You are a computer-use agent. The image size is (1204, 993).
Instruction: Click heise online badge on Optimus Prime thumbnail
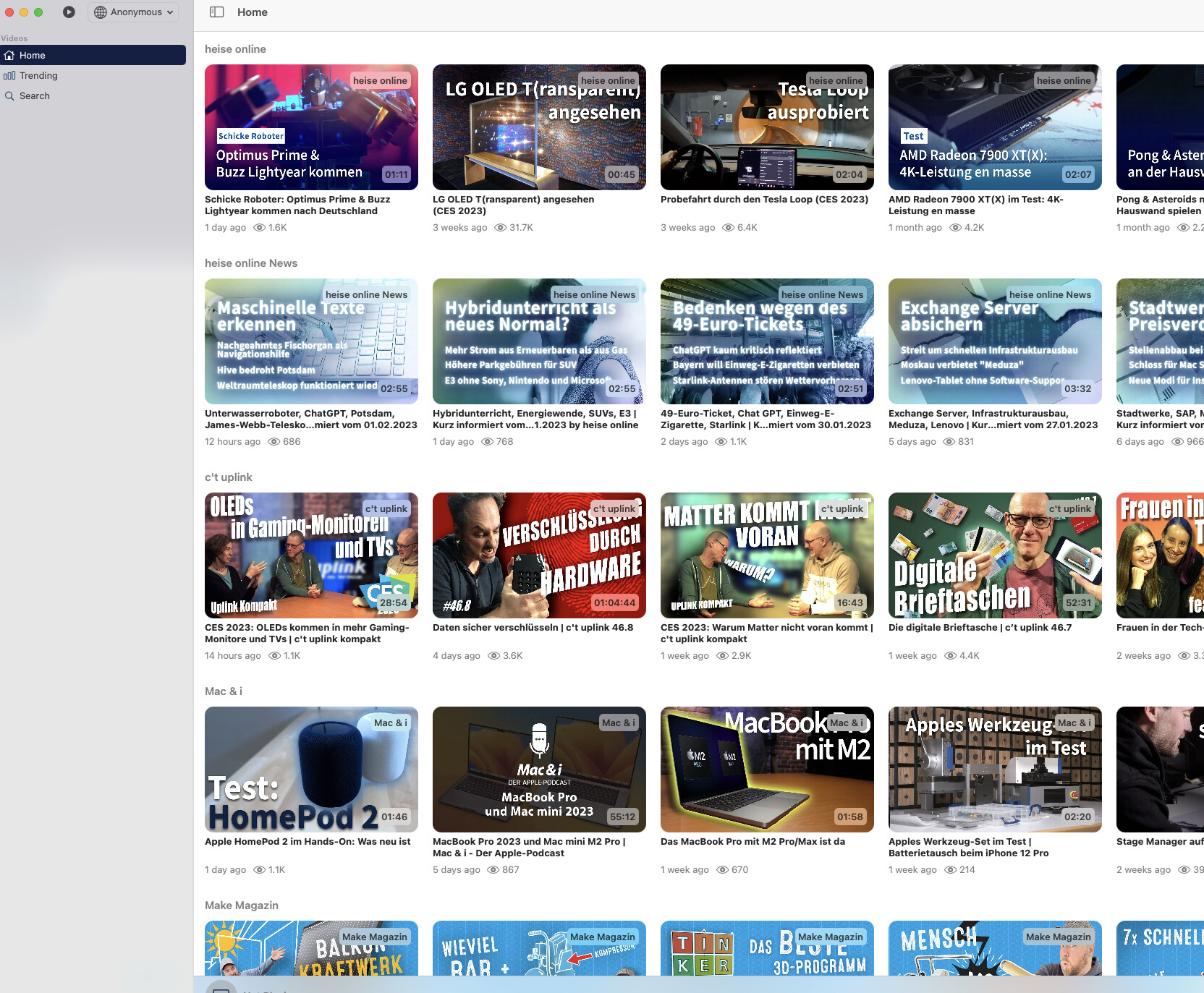[380, 80]
